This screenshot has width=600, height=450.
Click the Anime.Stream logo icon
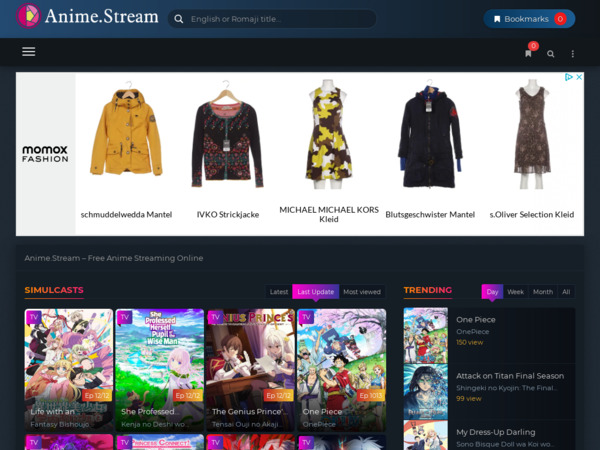click(28, 16)
